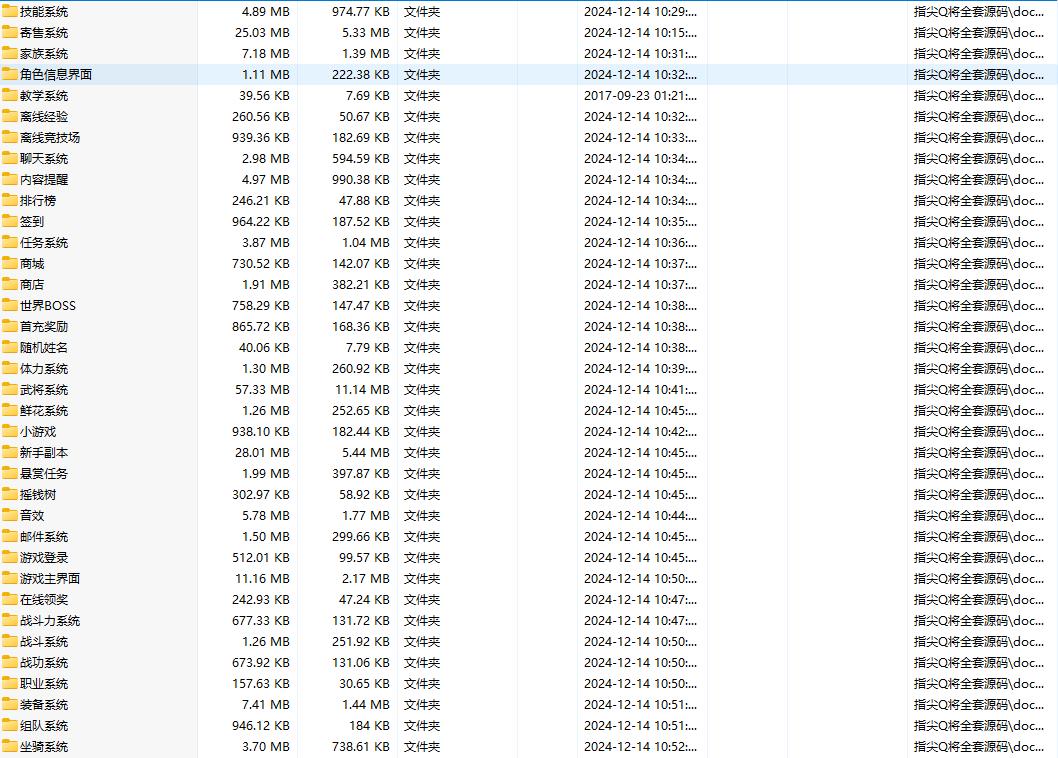Click the 坐骑系统 folder icon
This screenshot has height=758, width=1058.
tap(10, 747)
